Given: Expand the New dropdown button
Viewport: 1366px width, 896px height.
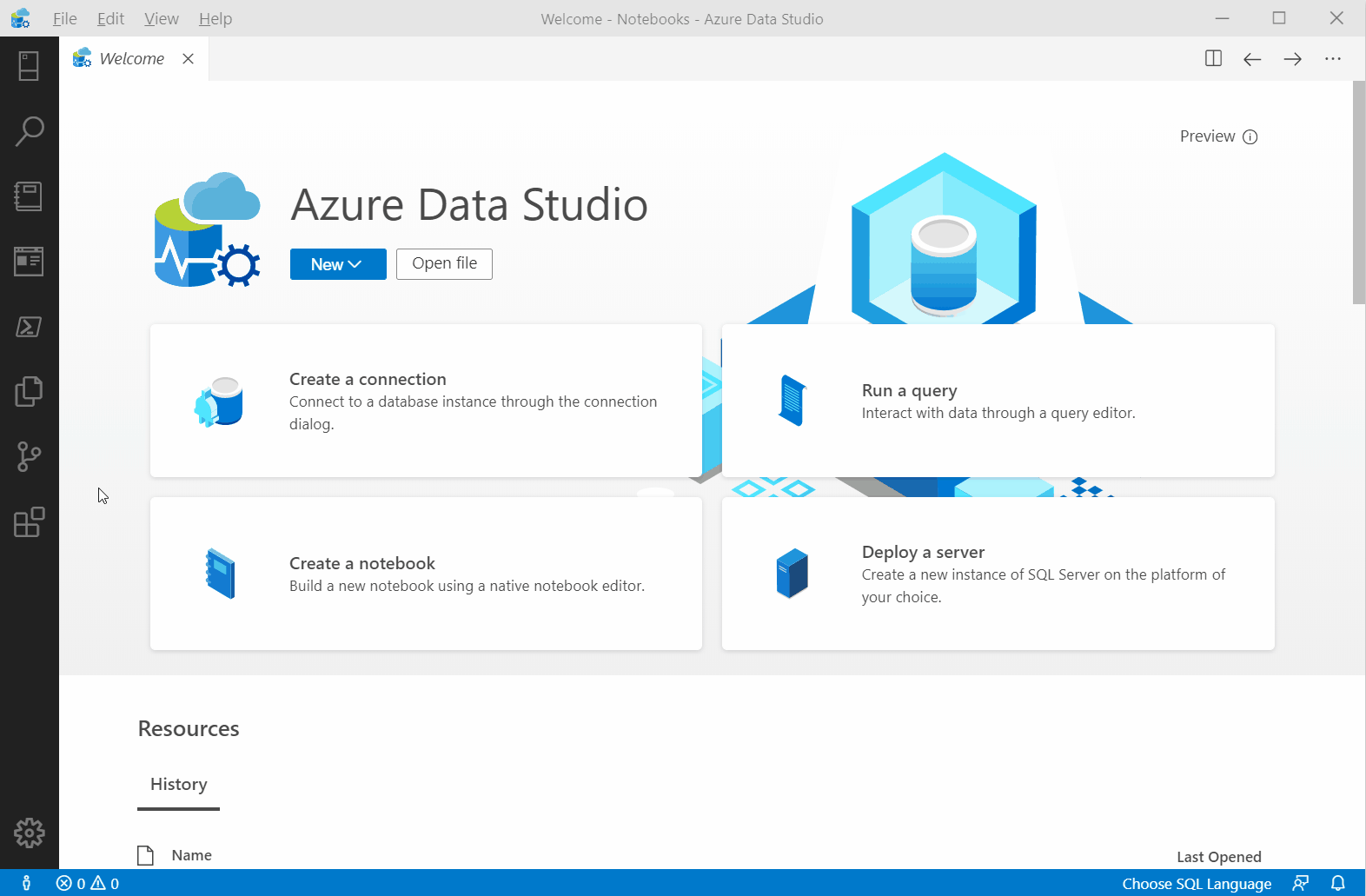Looking at the screenshot, I should 337,264.
